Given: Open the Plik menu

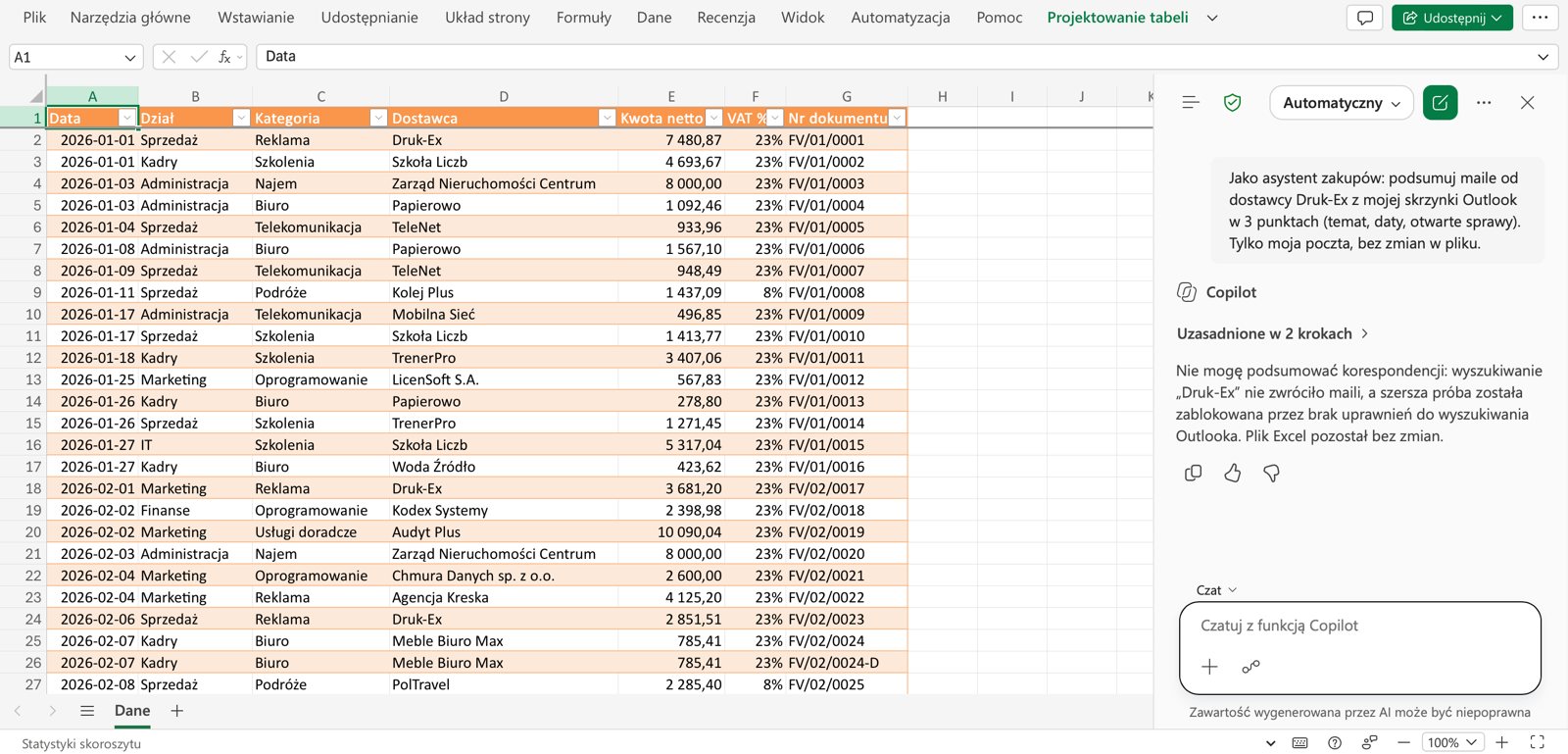Looking at the screenshot, I should (34, 18).
